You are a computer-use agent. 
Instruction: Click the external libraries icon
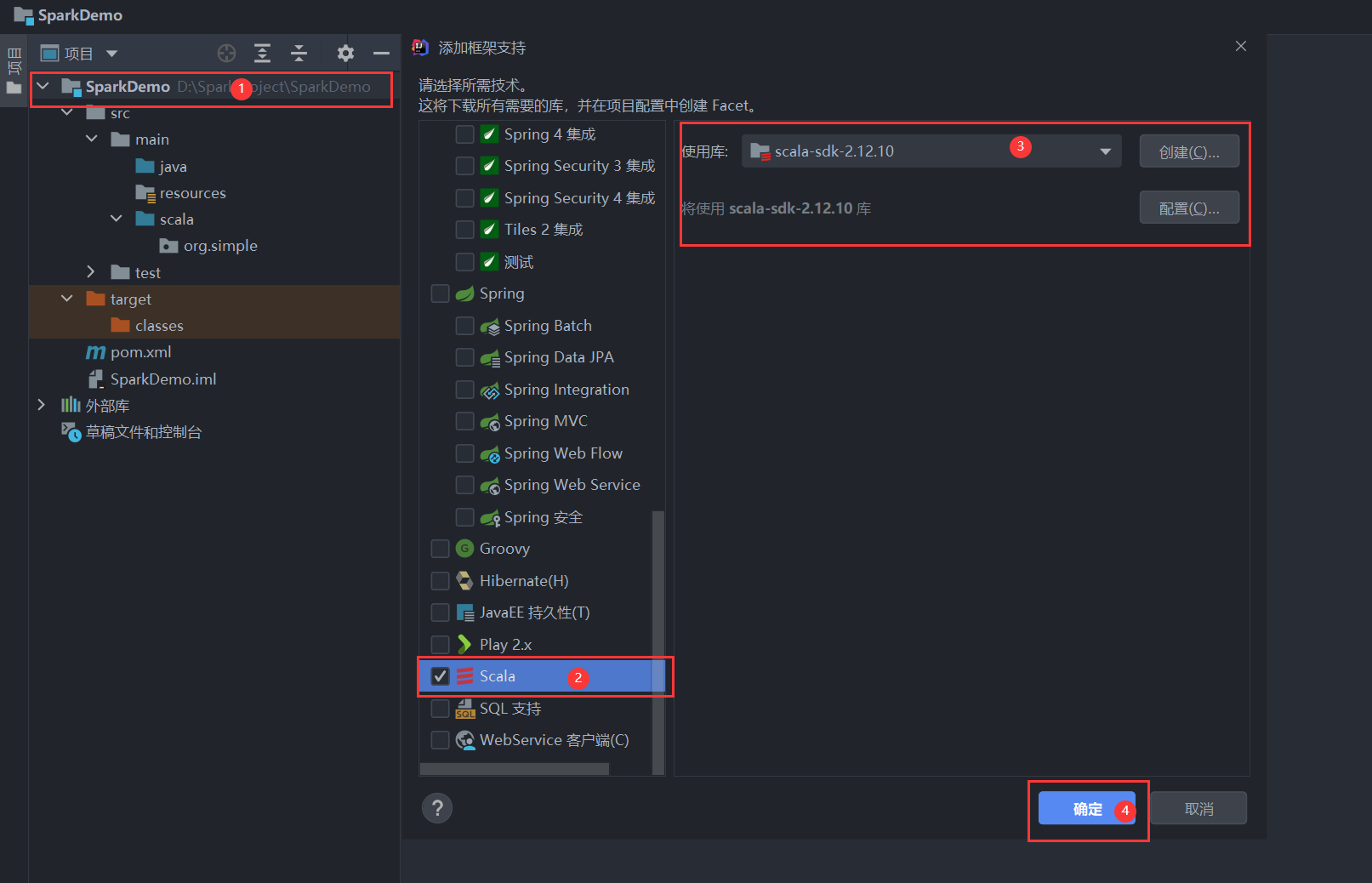pos(71,405)
